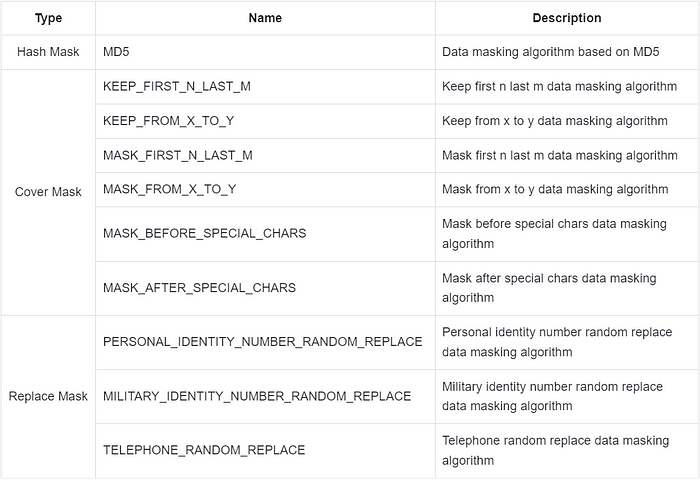Select PERSONAL_IDENTITY_NUMBER_RANDOM_REPLACE name

point(262,342)
